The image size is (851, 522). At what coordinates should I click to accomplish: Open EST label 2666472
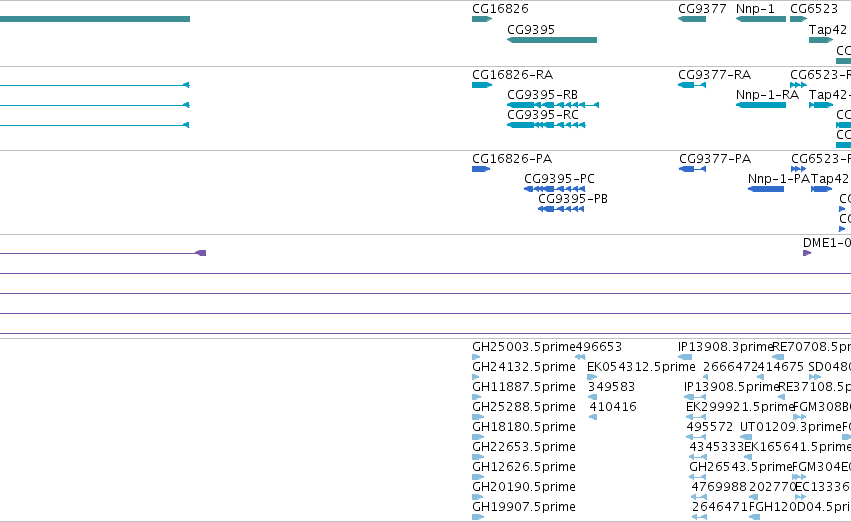tap(731, 367)
